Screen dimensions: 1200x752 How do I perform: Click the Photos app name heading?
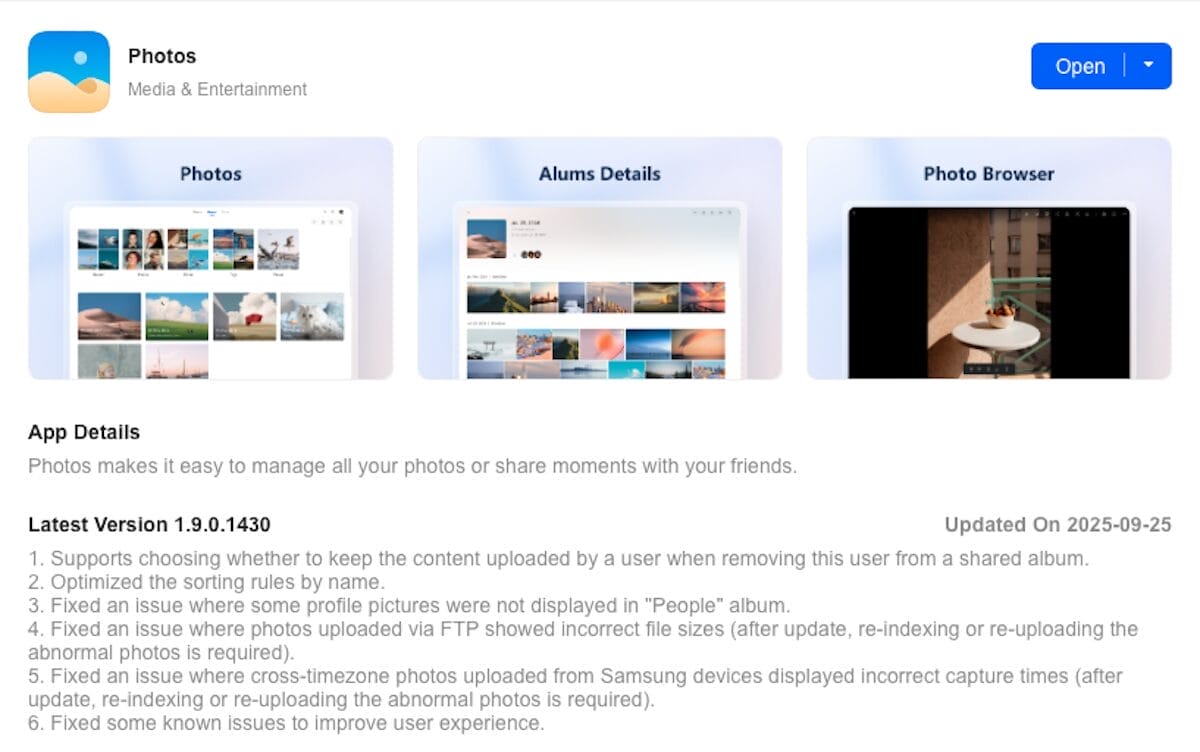click(162, 56)
